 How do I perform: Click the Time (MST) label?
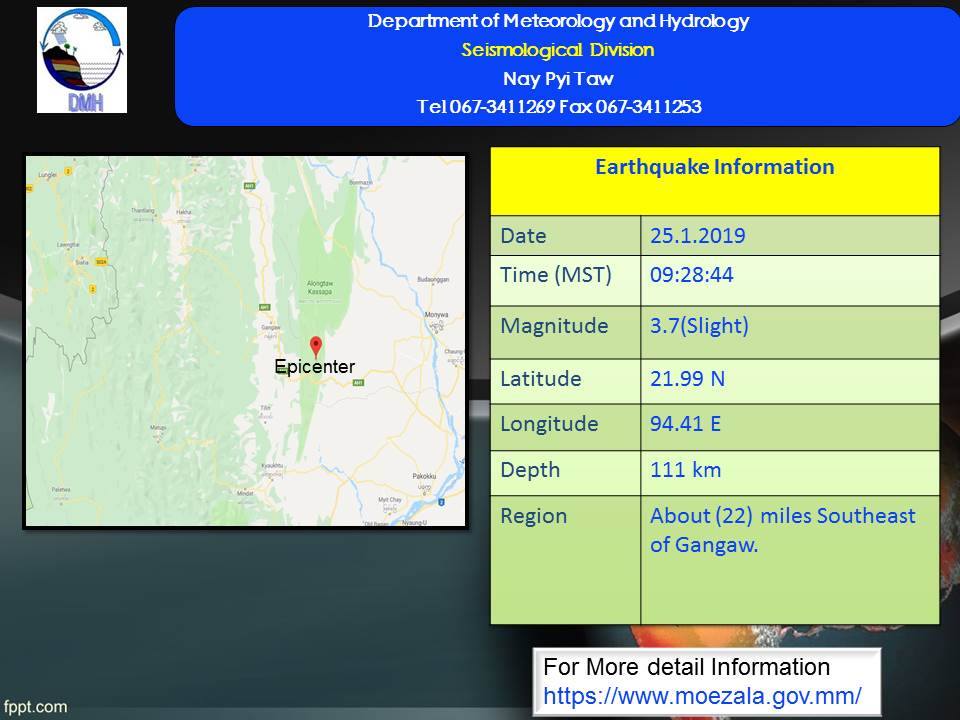coord(556,275)
